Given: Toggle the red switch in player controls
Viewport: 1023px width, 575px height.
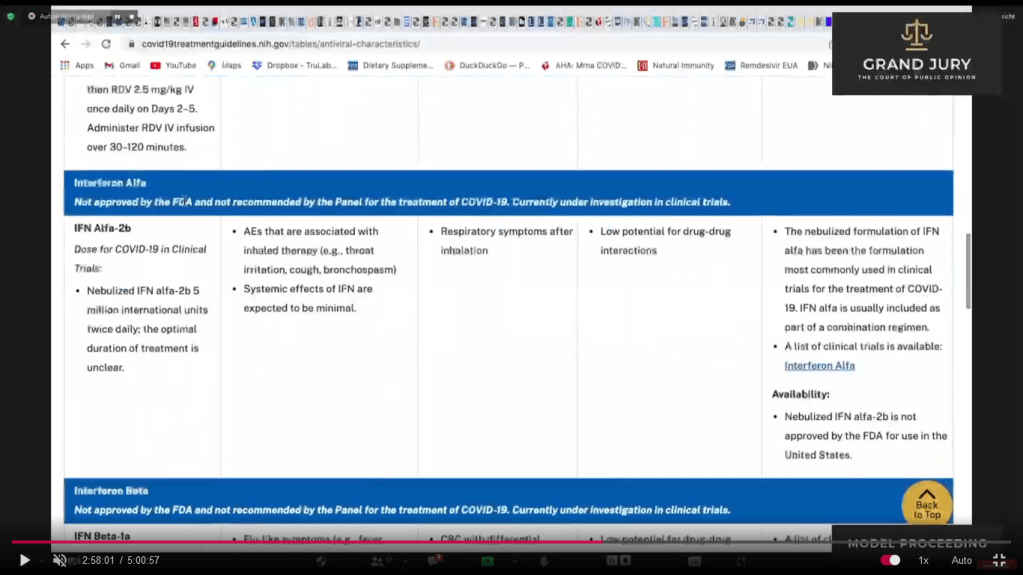Looking at the screenshot, I should tap(889, 561).
